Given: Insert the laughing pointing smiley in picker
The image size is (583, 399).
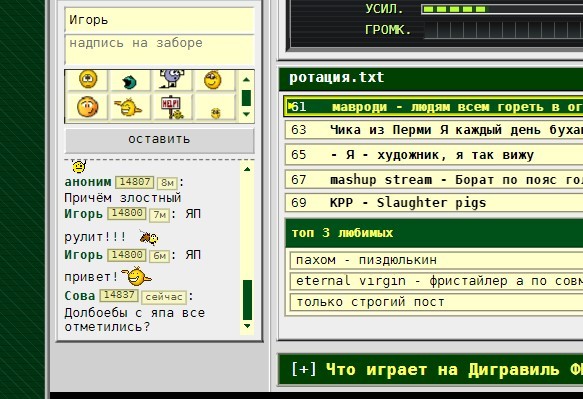Looking at the screenshot, I should click(x=128, y=107).
